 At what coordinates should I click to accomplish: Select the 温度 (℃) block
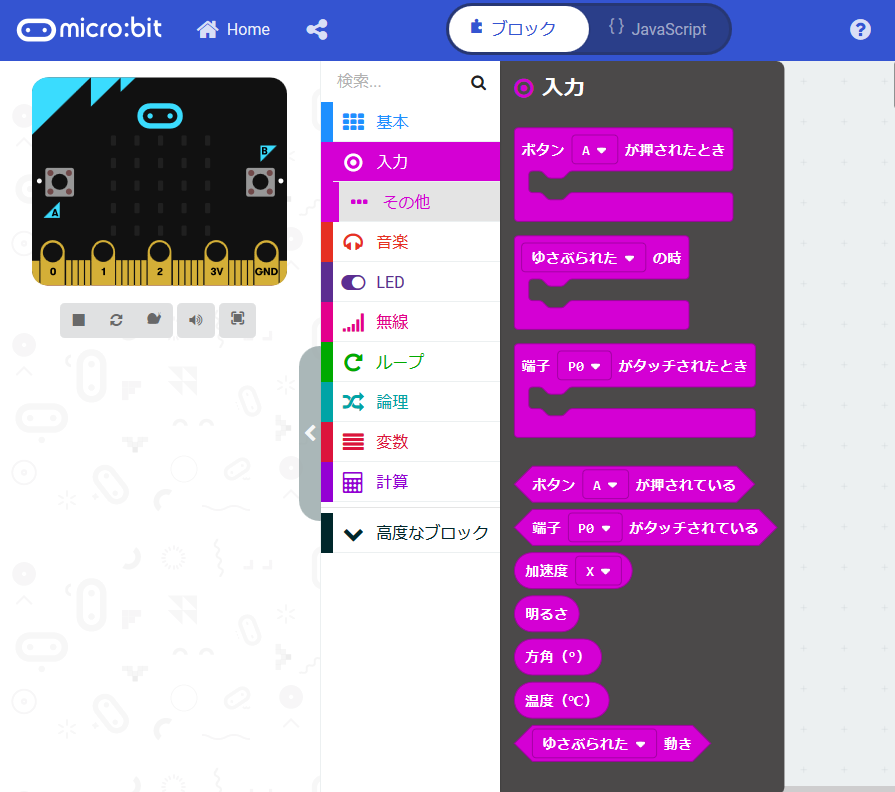(561, 700)
